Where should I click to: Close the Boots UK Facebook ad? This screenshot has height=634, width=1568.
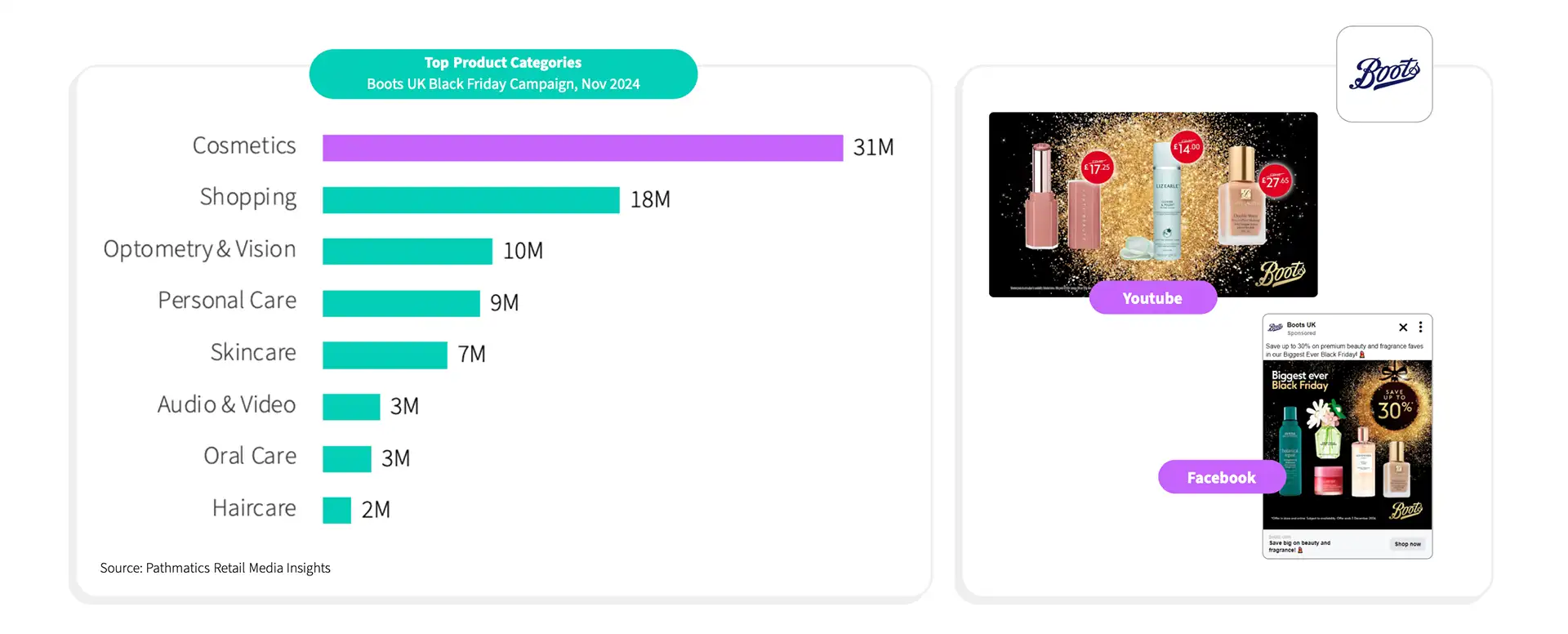click(1403, 328)
